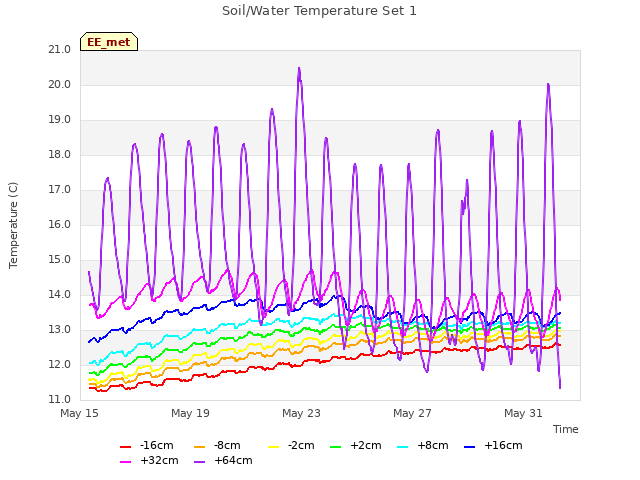
Task: Click the 12.0 y-axis tick label
Action: pyautogui.click(x=60, y=365)
